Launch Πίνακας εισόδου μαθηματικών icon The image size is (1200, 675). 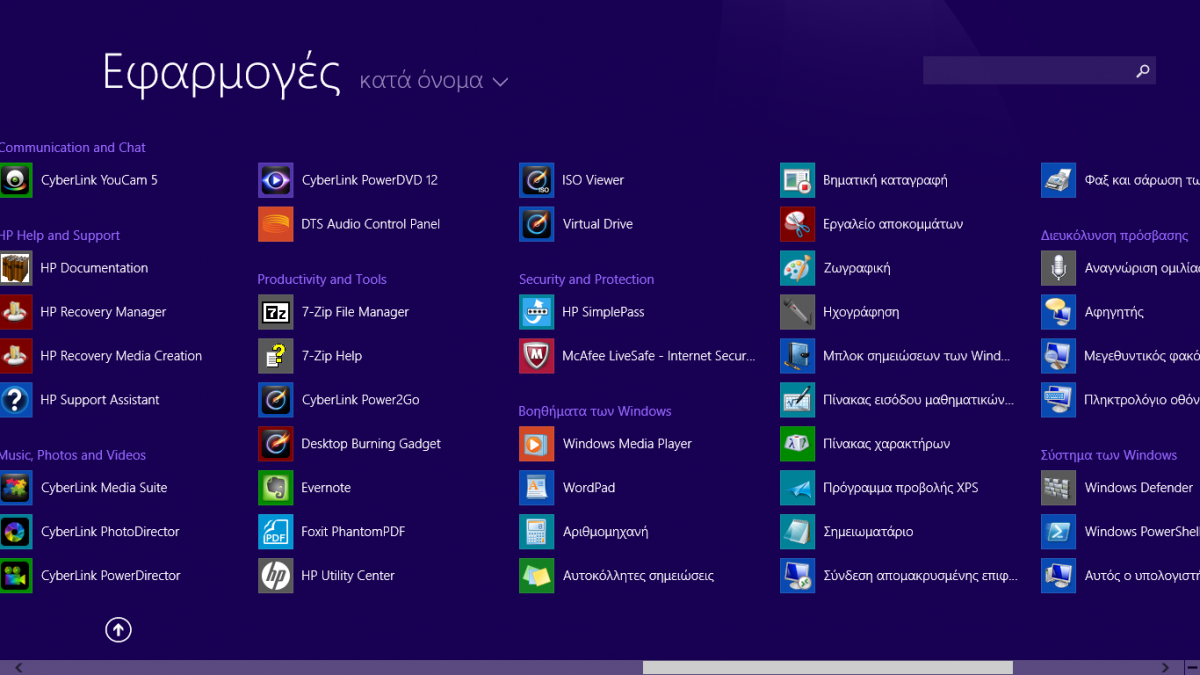tap(797, 400)
